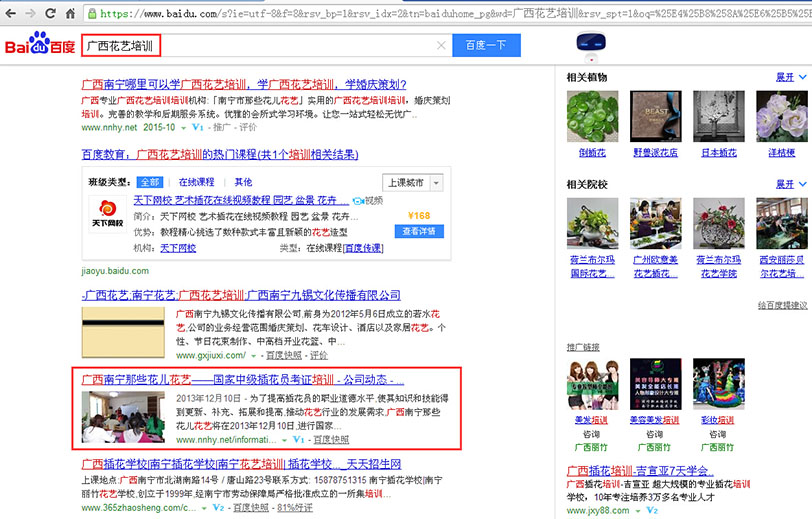Click the 百度一下 search button
This screenshot has width=812, height=519.
pos(486,46)
